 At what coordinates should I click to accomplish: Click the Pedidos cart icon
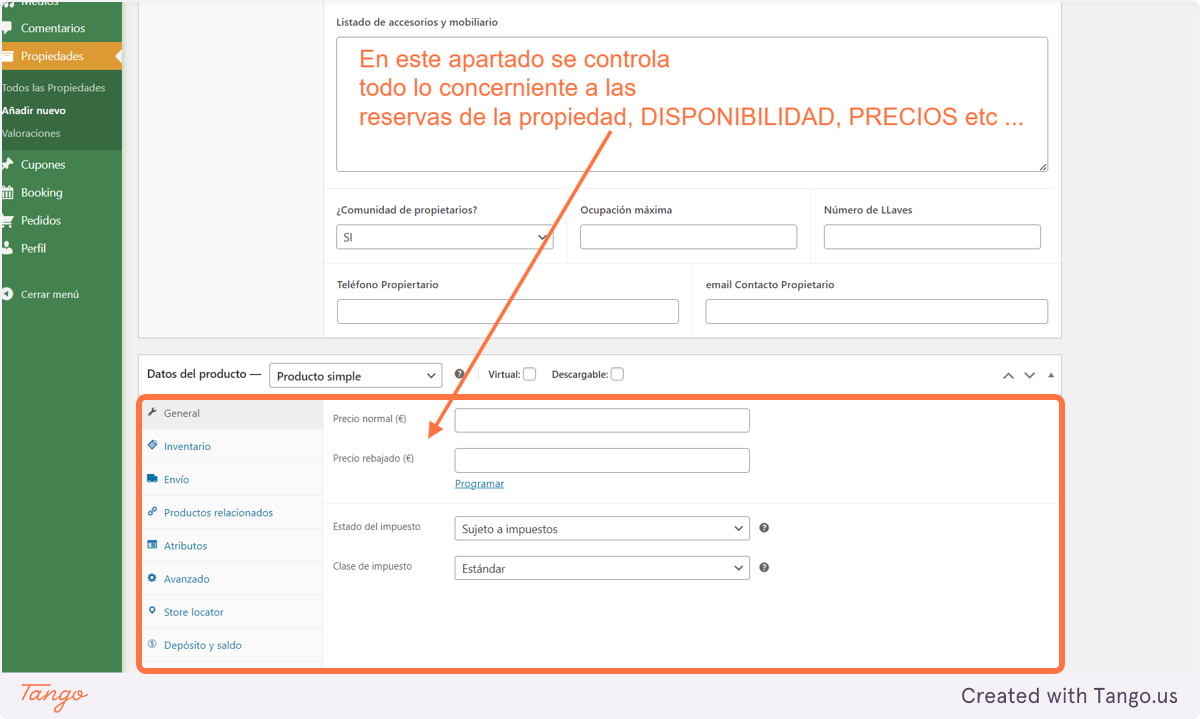point(7,220)
